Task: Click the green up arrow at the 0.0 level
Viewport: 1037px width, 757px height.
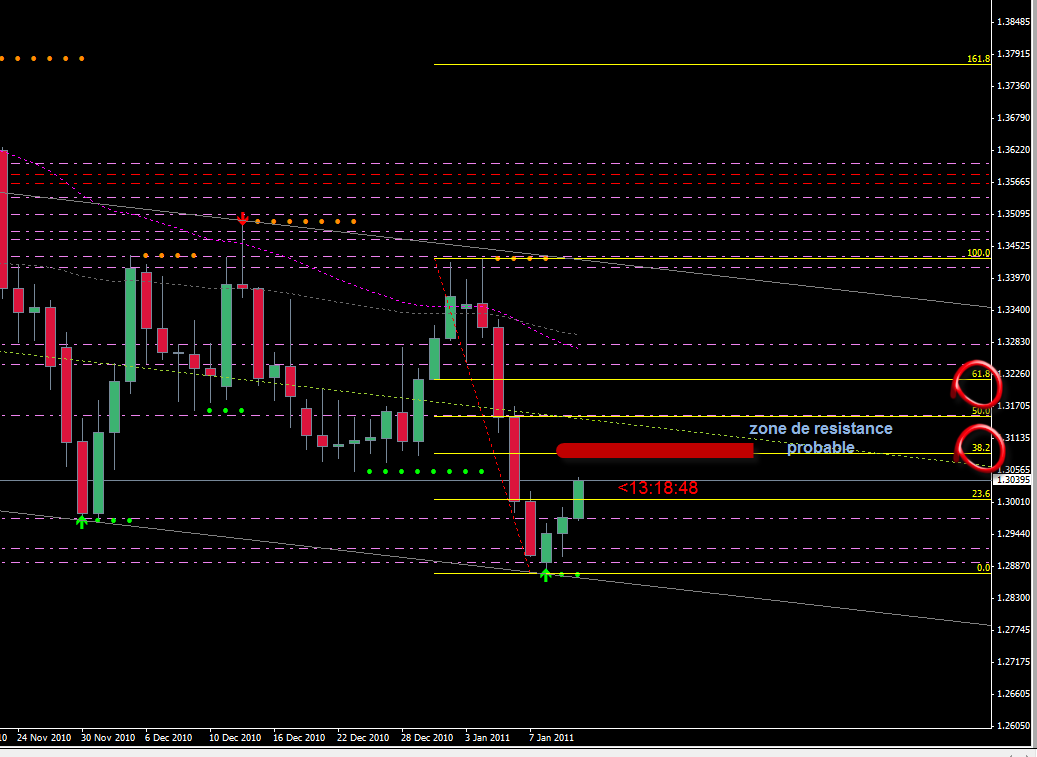Action: click(x=546, y=575)
